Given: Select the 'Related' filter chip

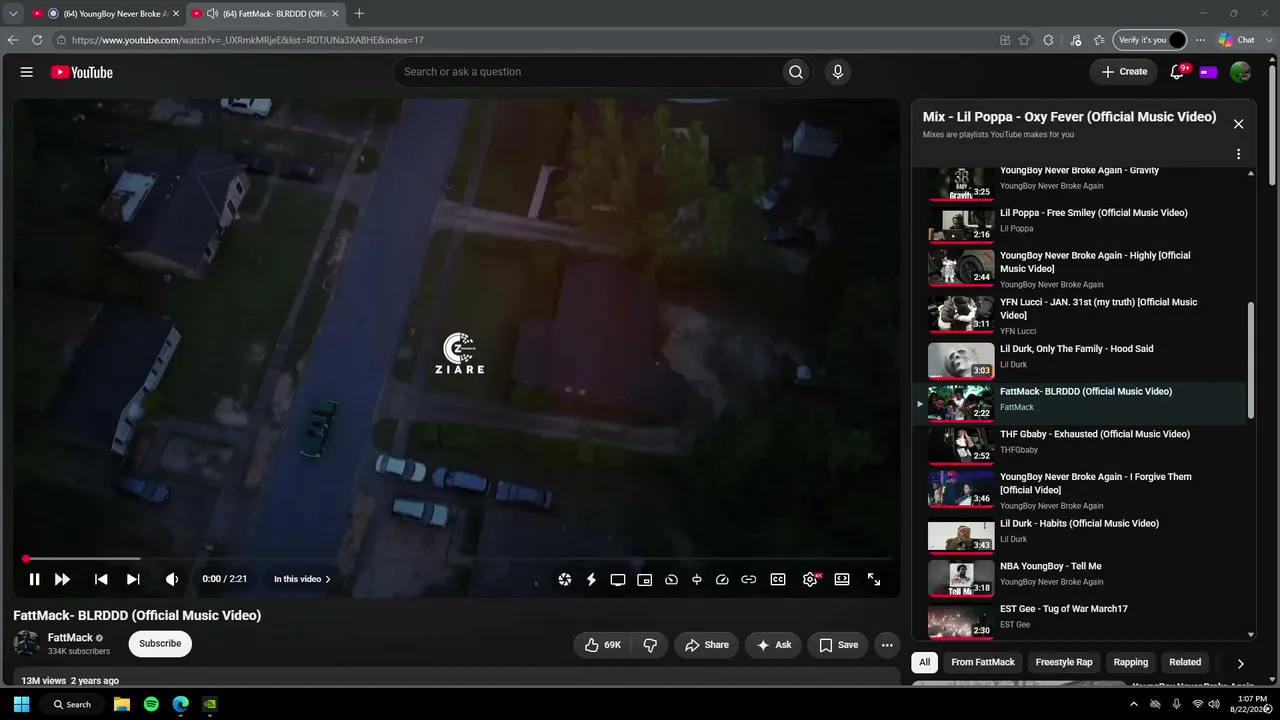Looking at the screenshot, I should pyautogui.click(x=1185, y=662).
